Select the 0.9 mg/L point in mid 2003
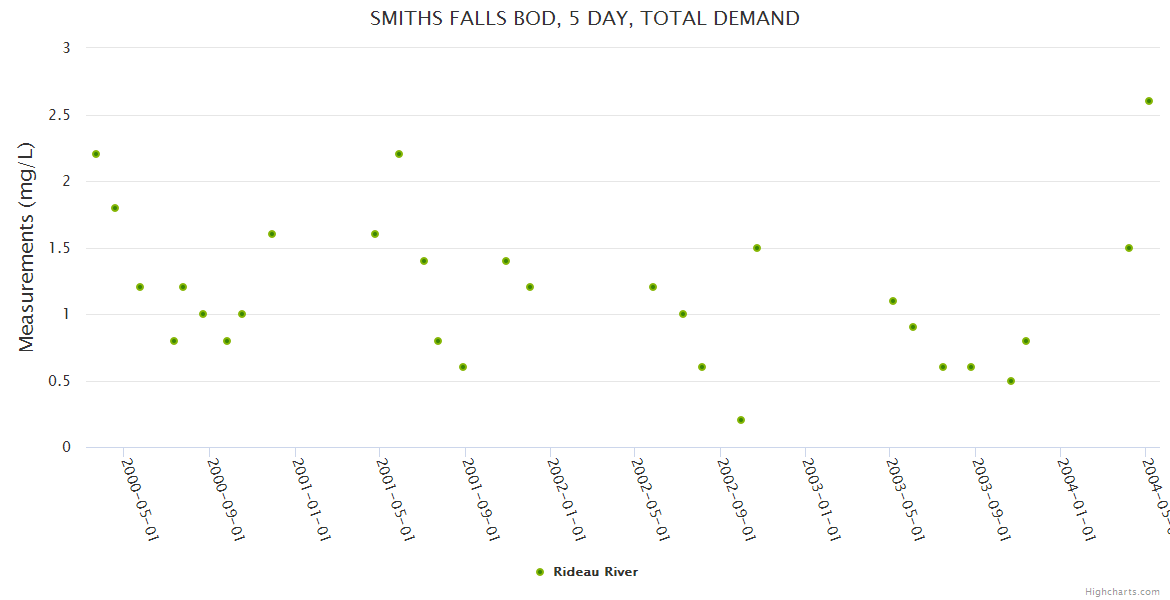The width and height of the screenshot is (1170, 600). tap(913, 327)
